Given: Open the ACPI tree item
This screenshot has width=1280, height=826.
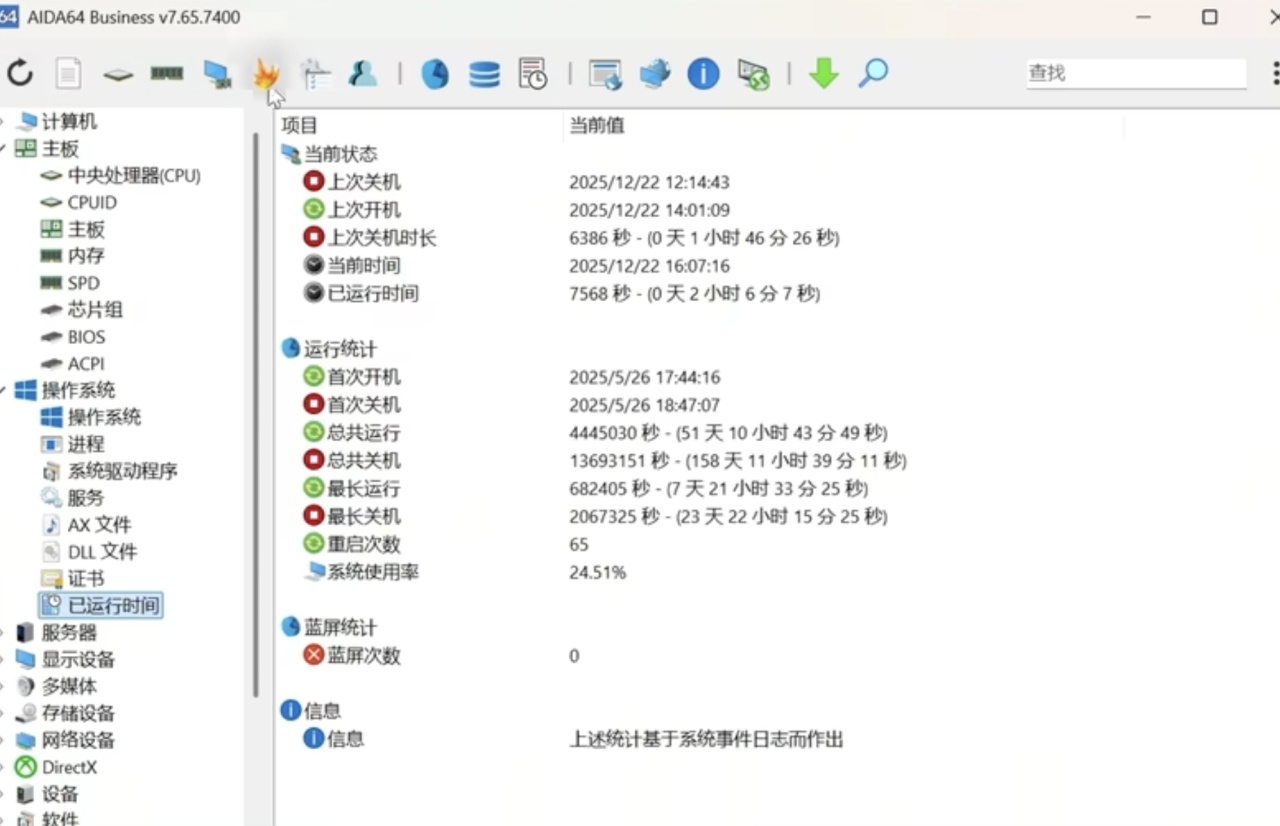Looking at the screenshot, I should coord(86,364).
